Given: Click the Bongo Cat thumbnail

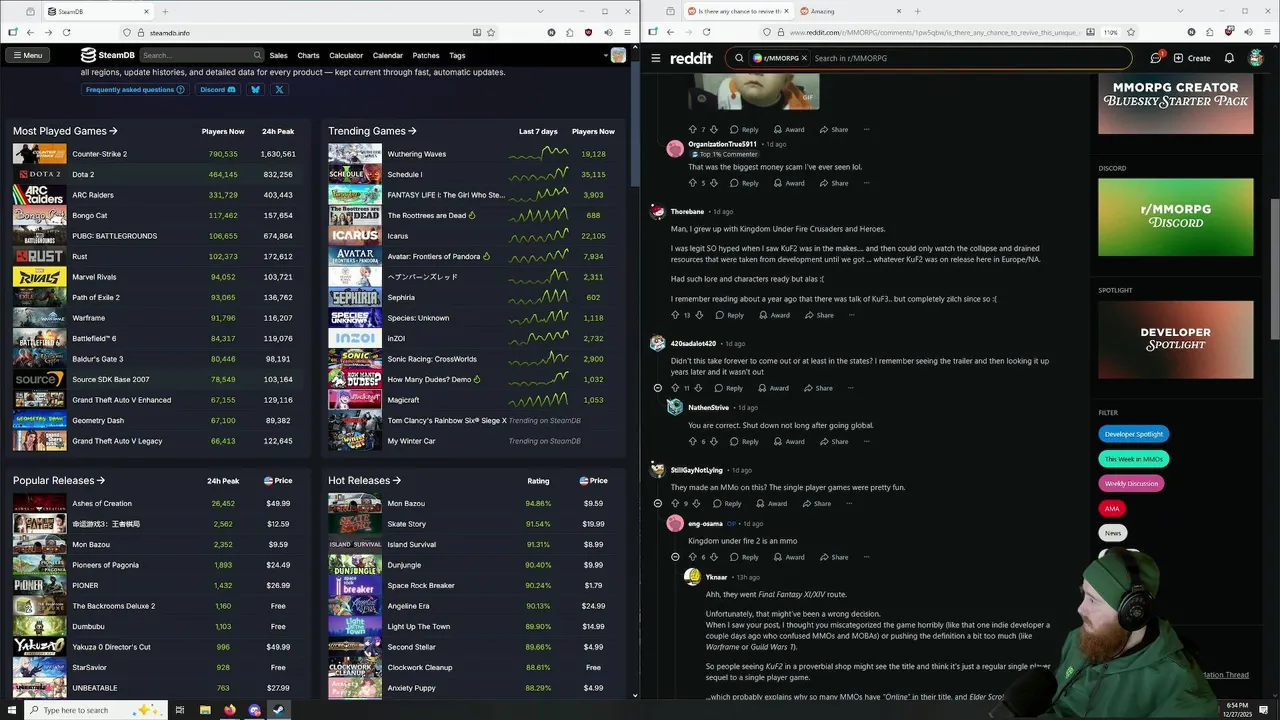Looking at the screenshot, I should (x=39, y=215).
